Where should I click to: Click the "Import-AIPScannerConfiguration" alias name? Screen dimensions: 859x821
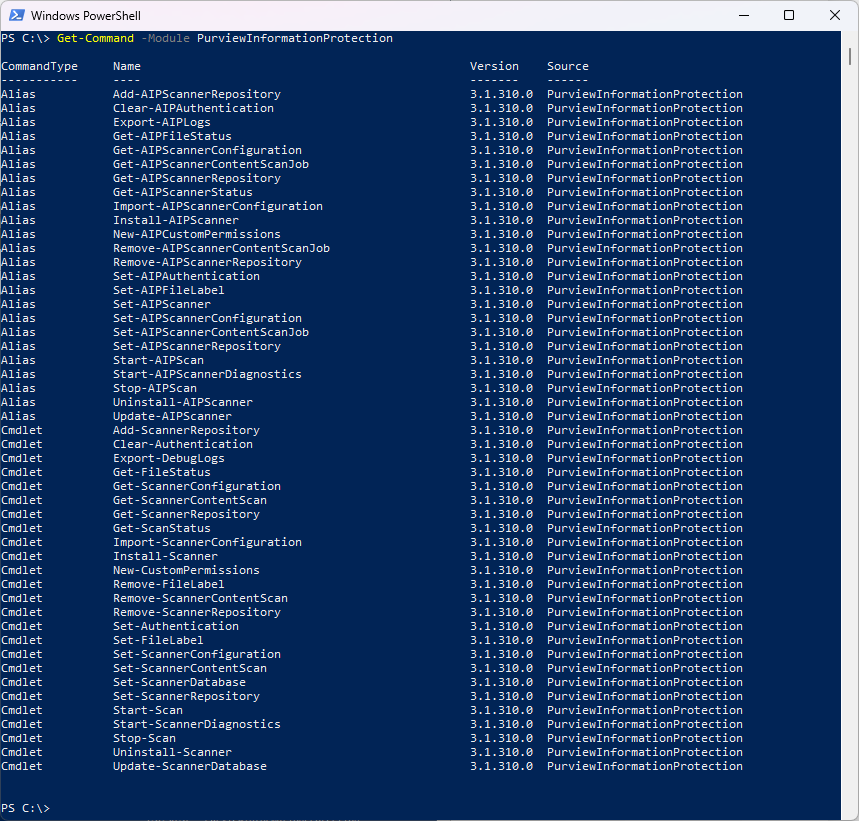[217, 206]
